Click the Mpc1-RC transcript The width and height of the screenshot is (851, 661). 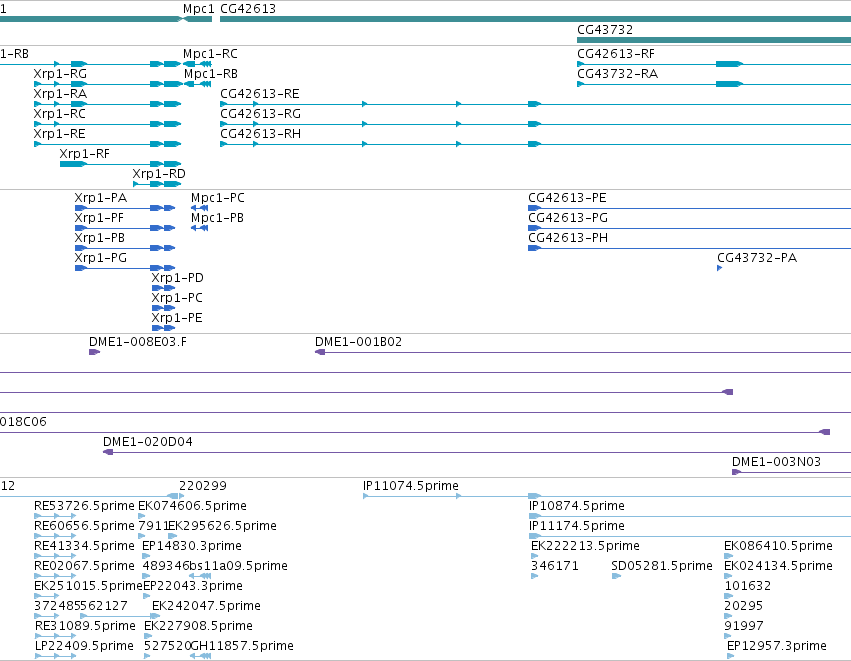210,54
